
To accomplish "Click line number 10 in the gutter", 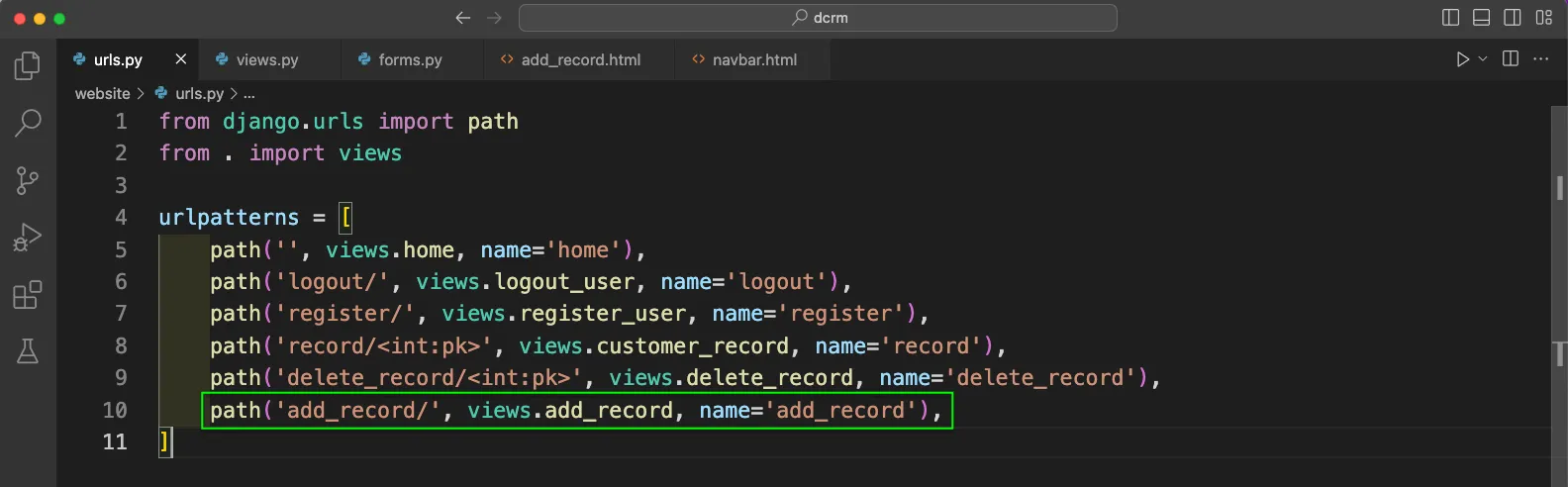I will (x=115, y=411).
